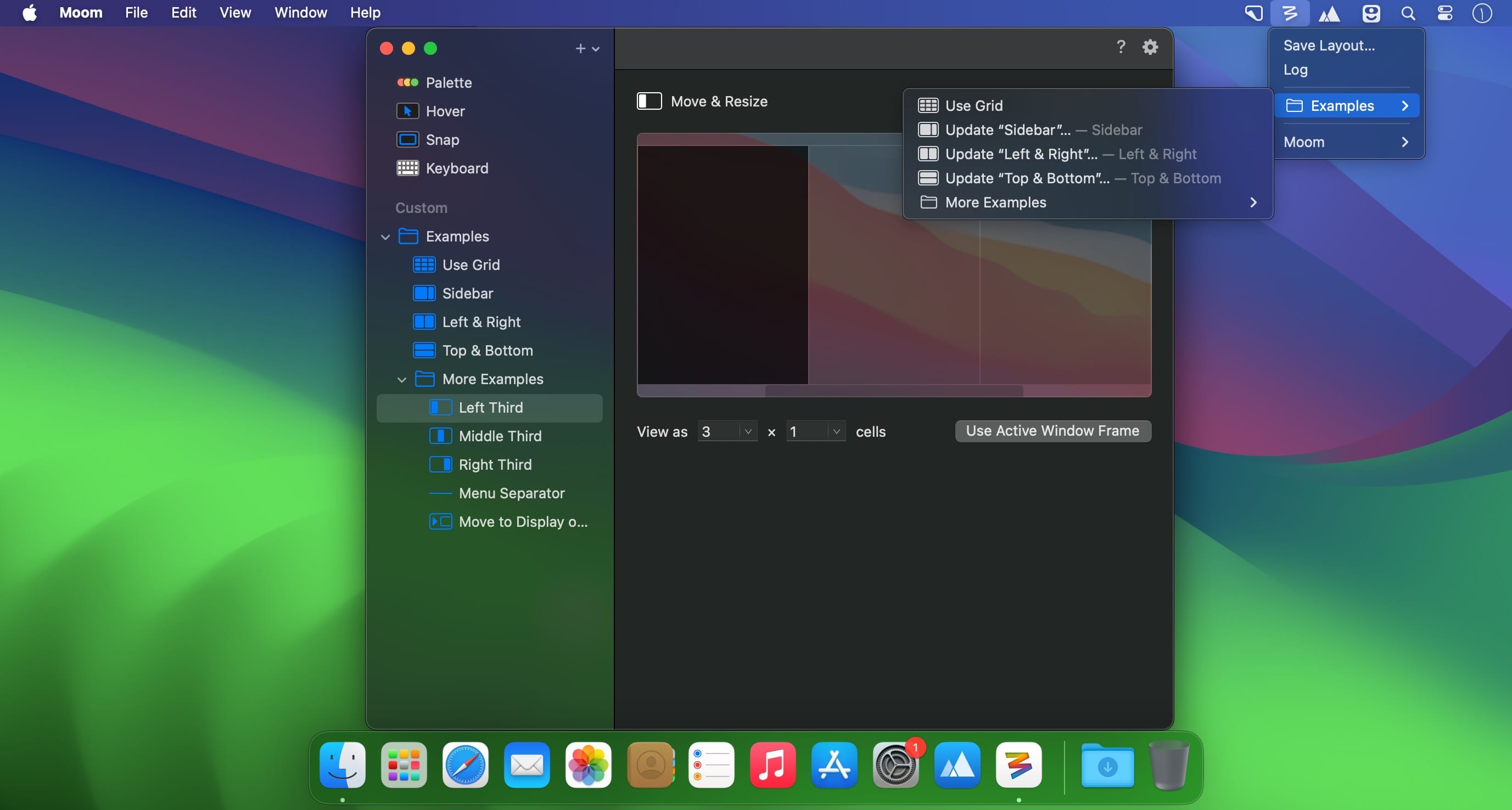Collapse the More Examples folder
Viewport: 1512px width, 810px height.
click(401, 380)
